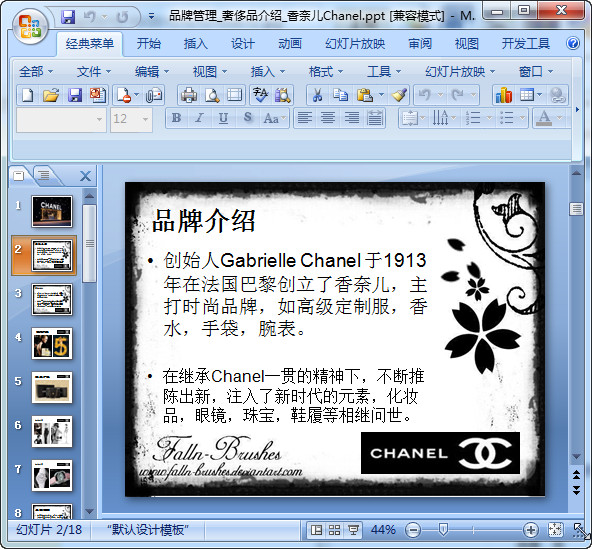Viewport: 592px width, 549px height.
Task: Select slide 1 Chanel thumbnail
Action: click(x=52, y=211)
